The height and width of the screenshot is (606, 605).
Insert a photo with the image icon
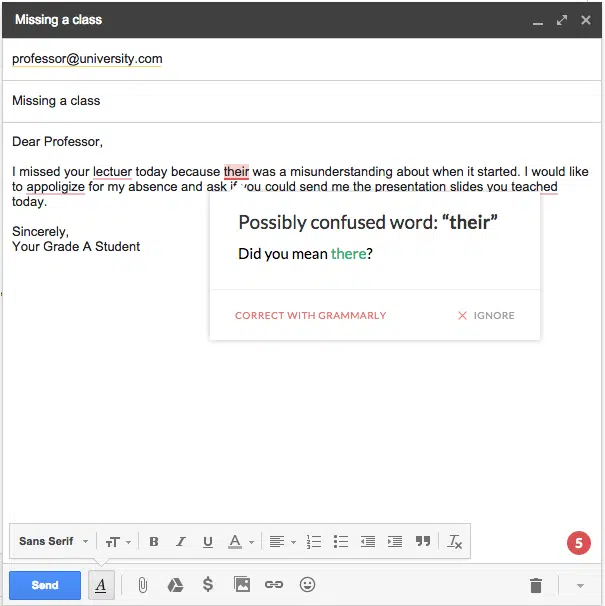click(x=241, y=585)
